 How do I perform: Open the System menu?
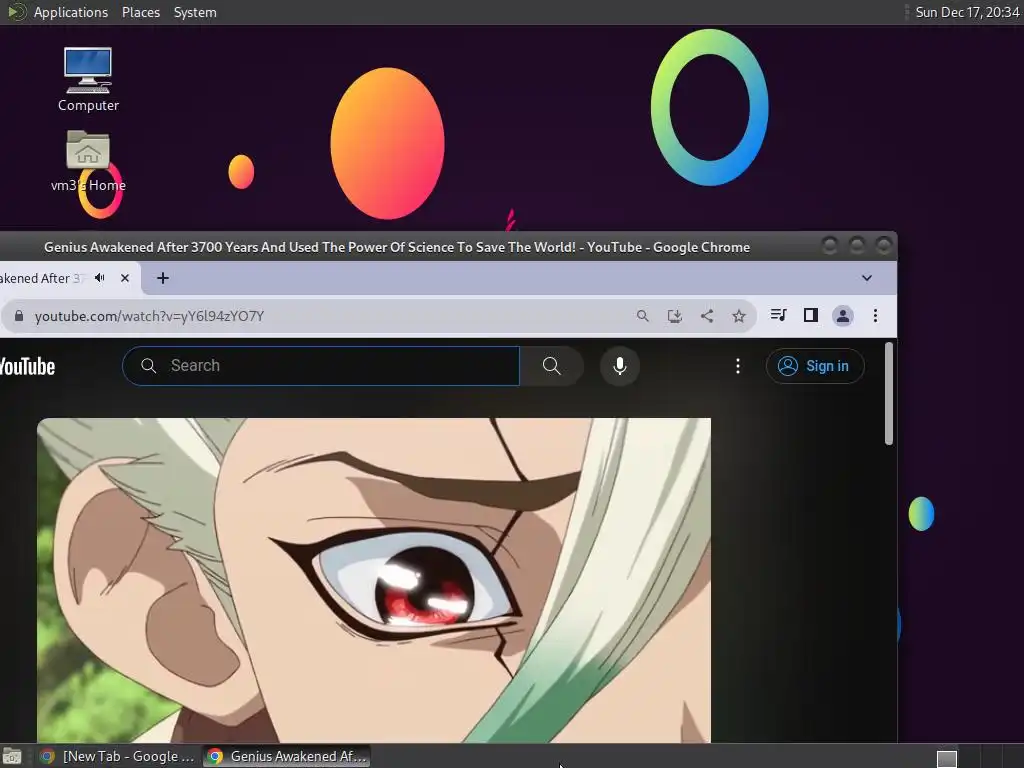click(195, 12)
